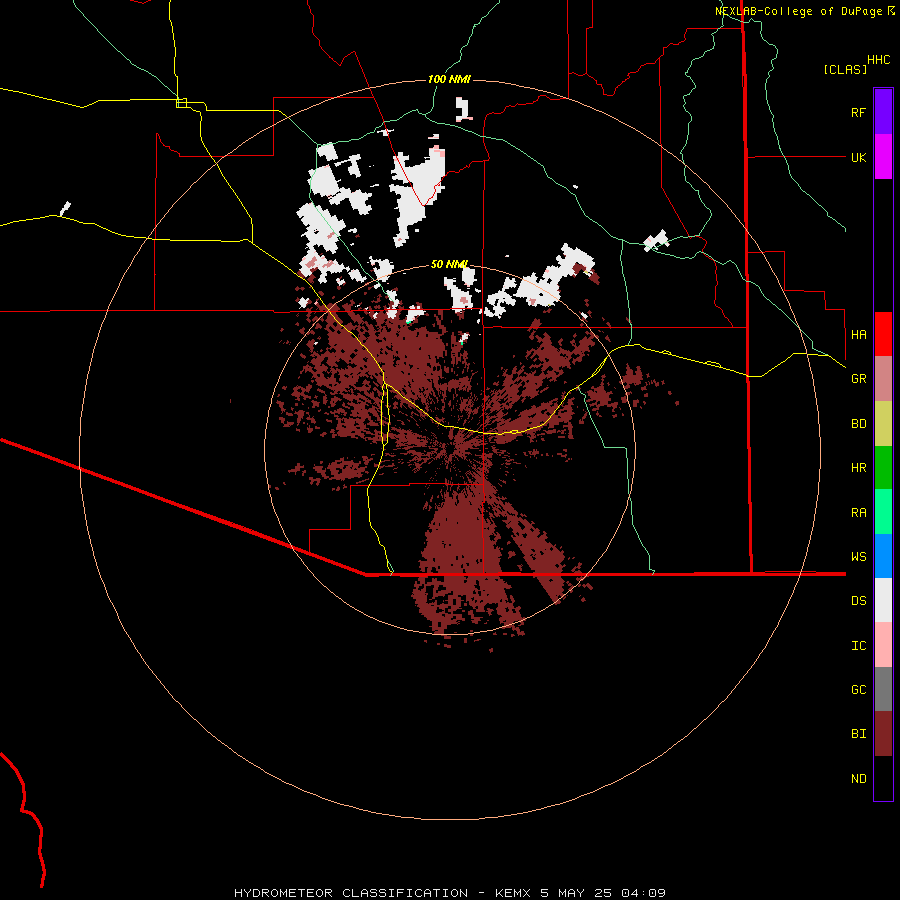Click the GC gray legend swatch
Screen dimensions: 900x900
pos(883,689)
